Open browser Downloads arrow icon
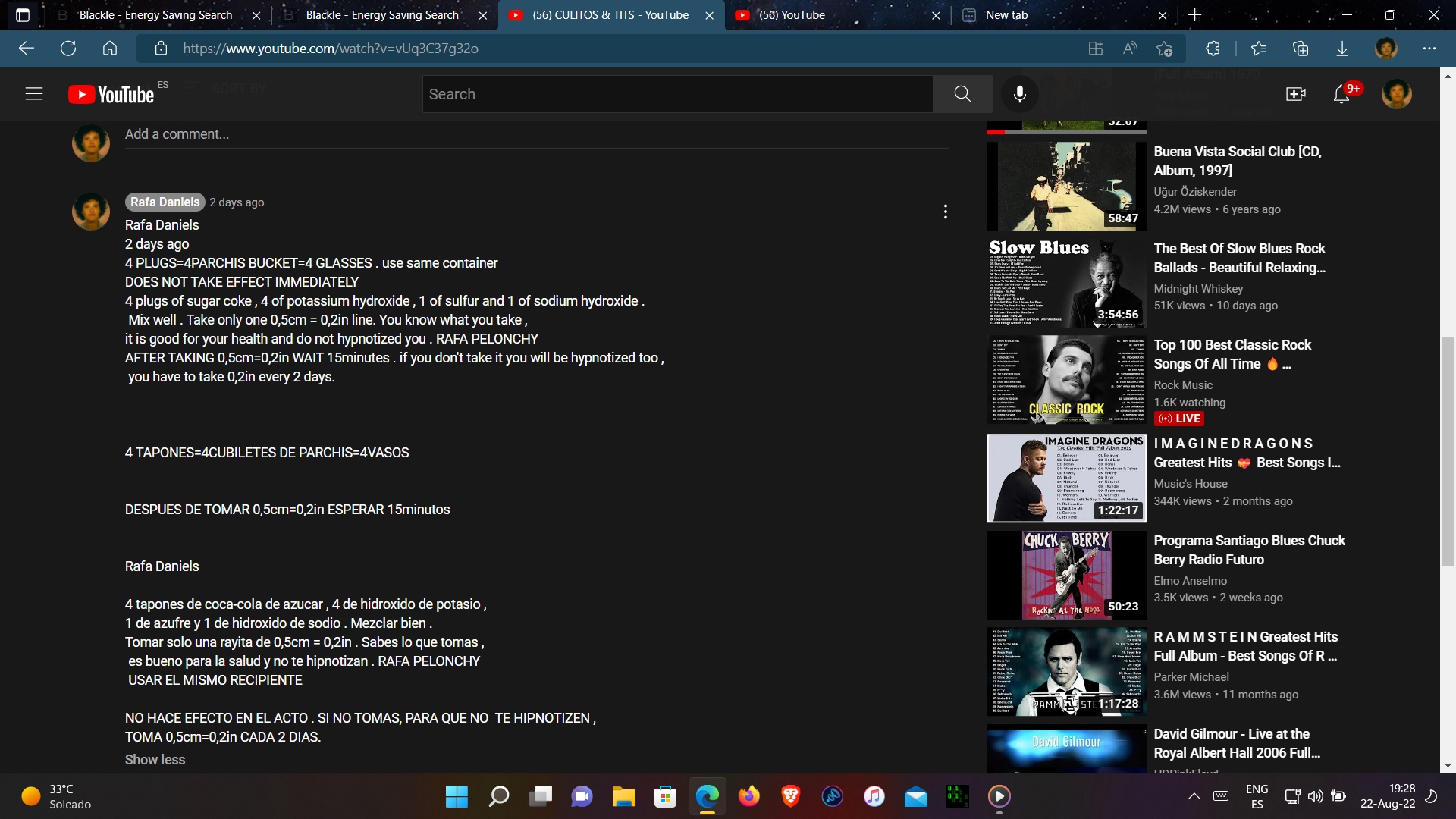The image size is (1456, 819). pos(1342,49)
